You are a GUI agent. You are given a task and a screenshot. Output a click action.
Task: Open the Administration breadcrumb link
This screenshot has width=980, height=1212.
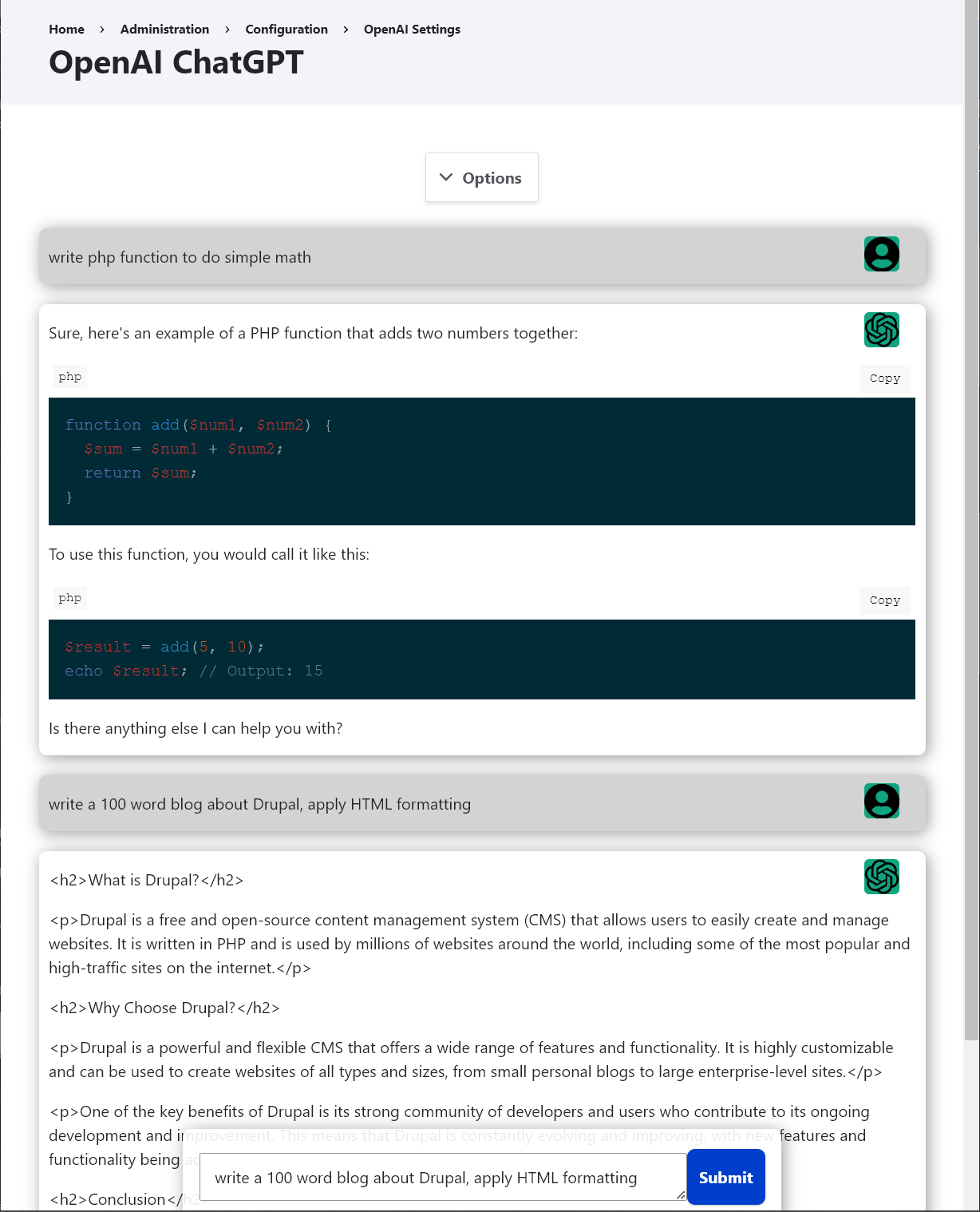pos(164,29)
